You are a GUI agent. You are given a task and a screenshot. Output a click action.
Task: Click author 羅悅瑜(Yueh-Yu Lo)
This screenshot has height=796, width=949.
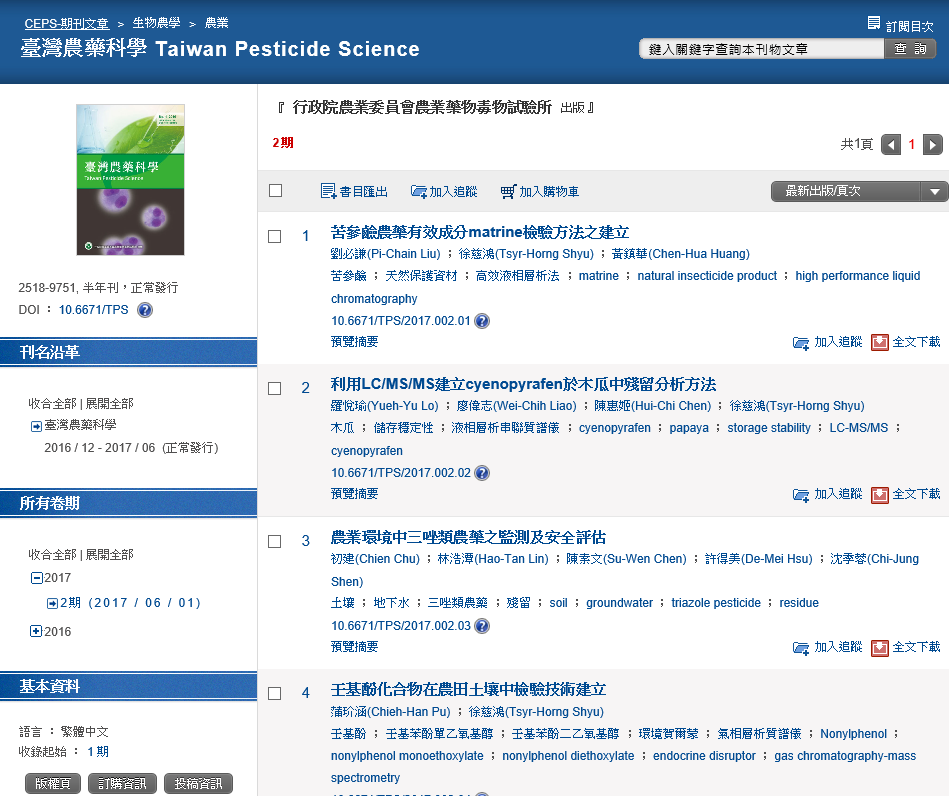[385, 406]
